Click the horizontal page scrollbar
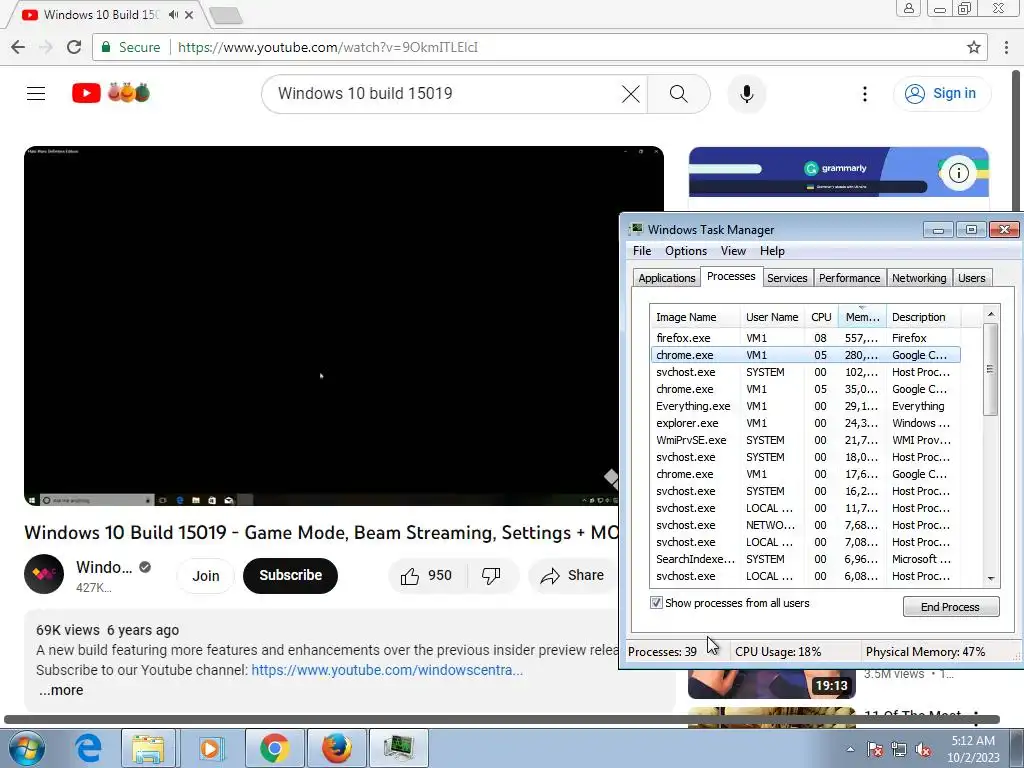 pos(502,720)
